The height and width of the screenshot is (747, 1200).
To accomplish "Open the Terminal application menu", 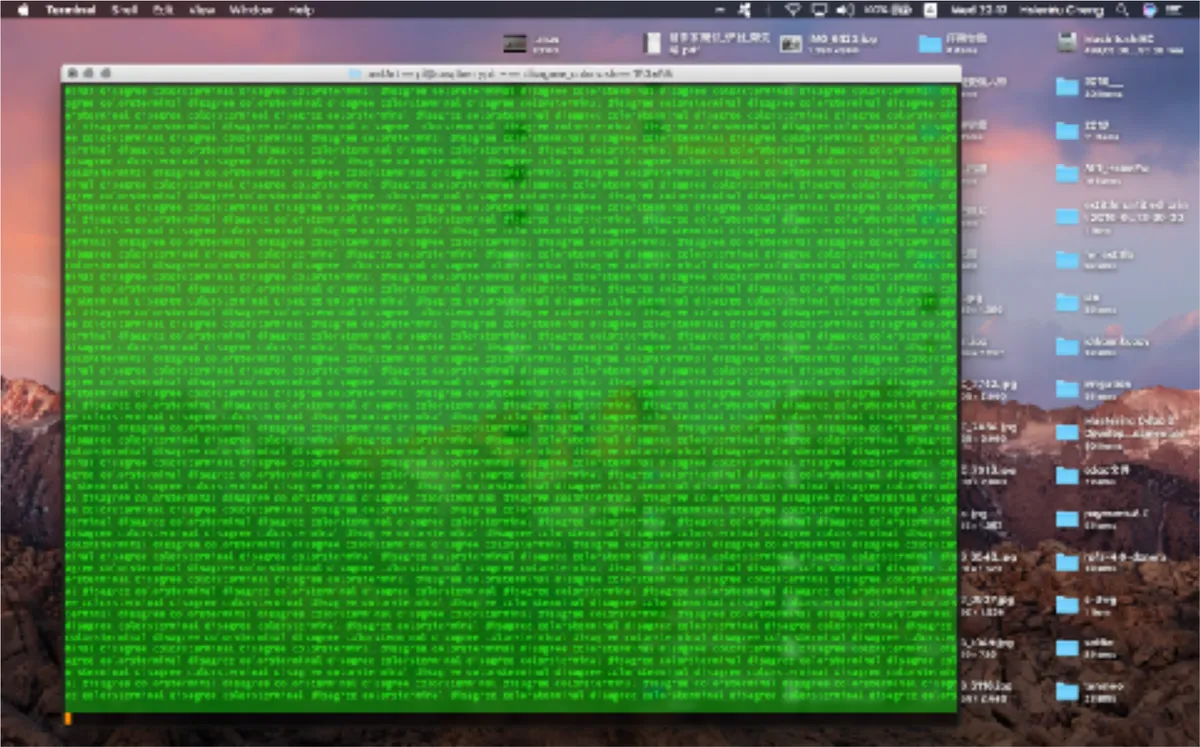I will (71, 10).
